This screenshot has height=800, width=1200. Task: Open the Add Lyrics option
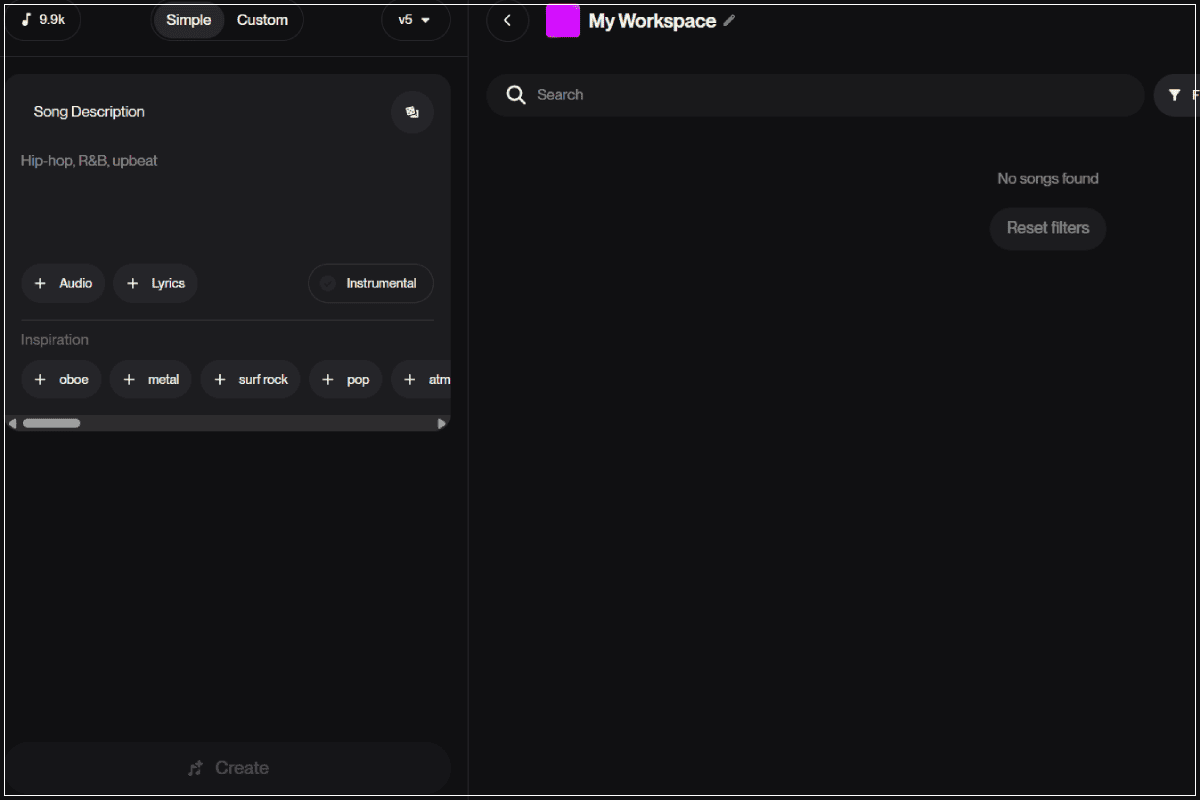tap(155, 283)
